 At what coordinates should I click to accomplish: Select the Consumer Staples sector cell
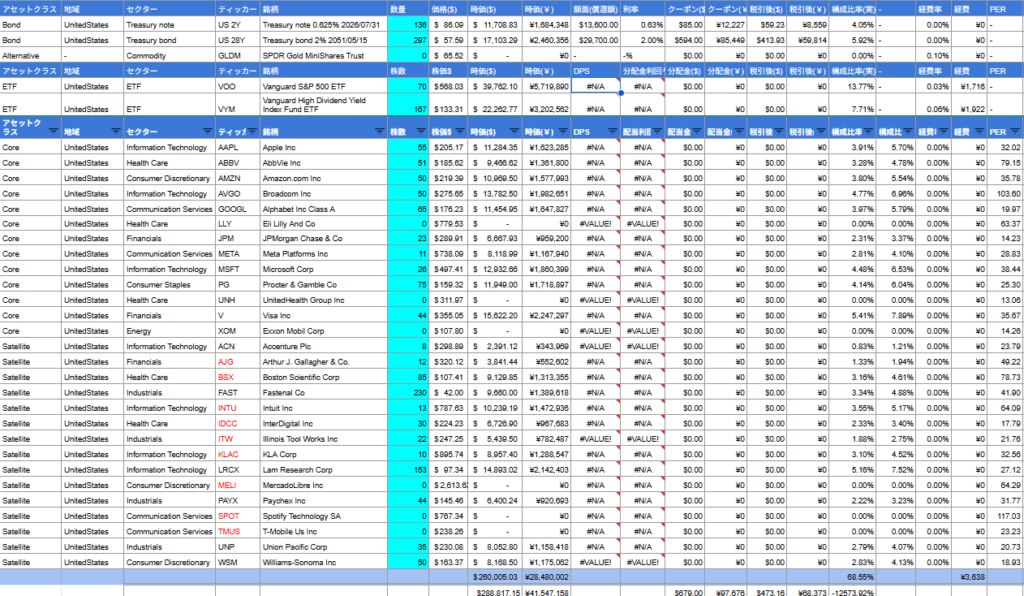170,285
